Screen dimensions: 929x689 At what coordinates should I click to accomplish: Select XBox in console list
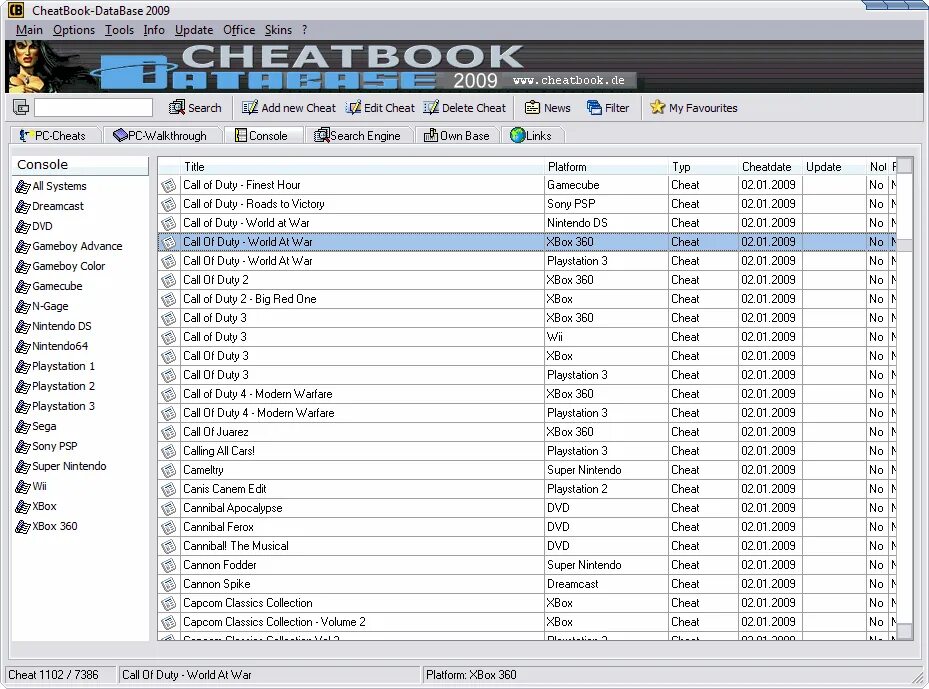(x=36, y=507)
